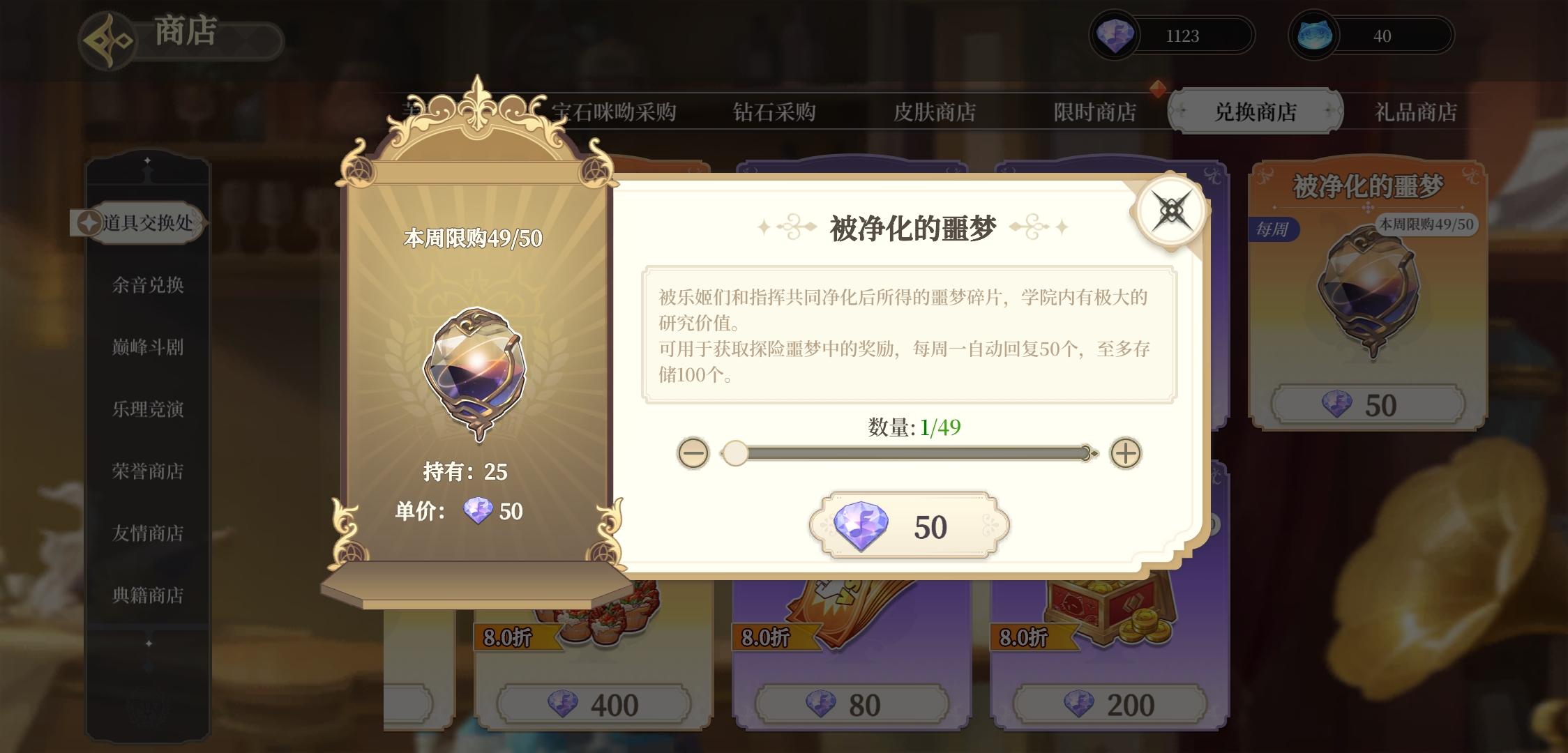The image size is (1568, 753).
Task: Click the quantity slider handle
Action: (734, 453)
